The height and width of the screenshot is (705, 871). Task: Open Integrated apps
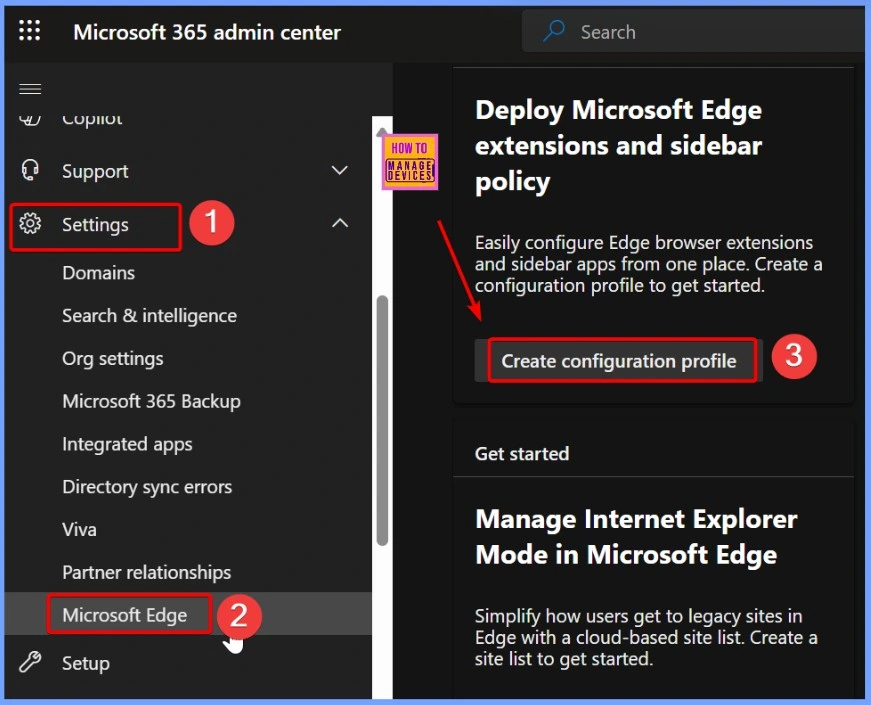click(x=127, y=444)
